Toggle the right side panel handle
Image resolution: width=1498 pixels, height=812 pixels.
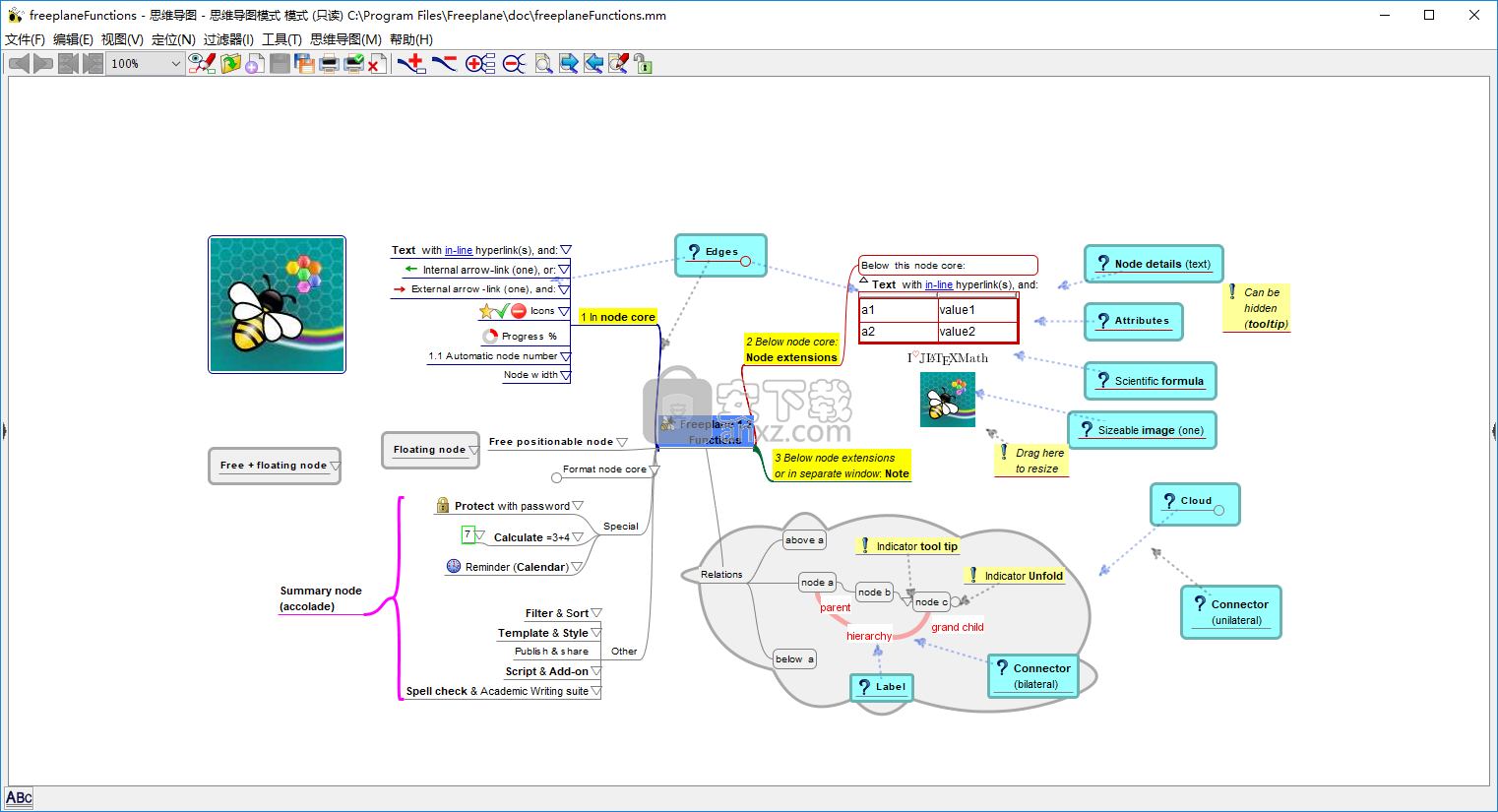(1494, 430)
